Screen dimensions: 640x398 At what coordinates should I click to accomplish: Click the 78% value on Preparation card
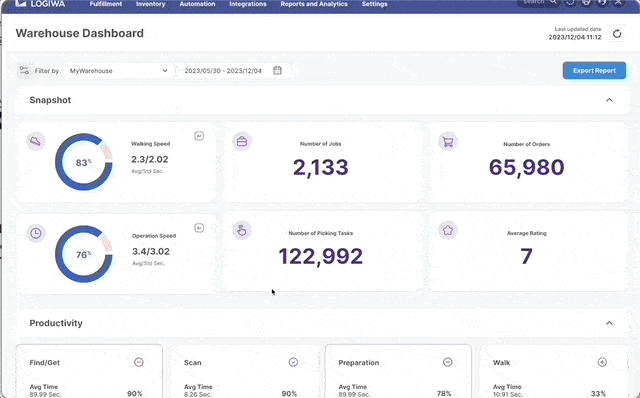click(444, 394)
